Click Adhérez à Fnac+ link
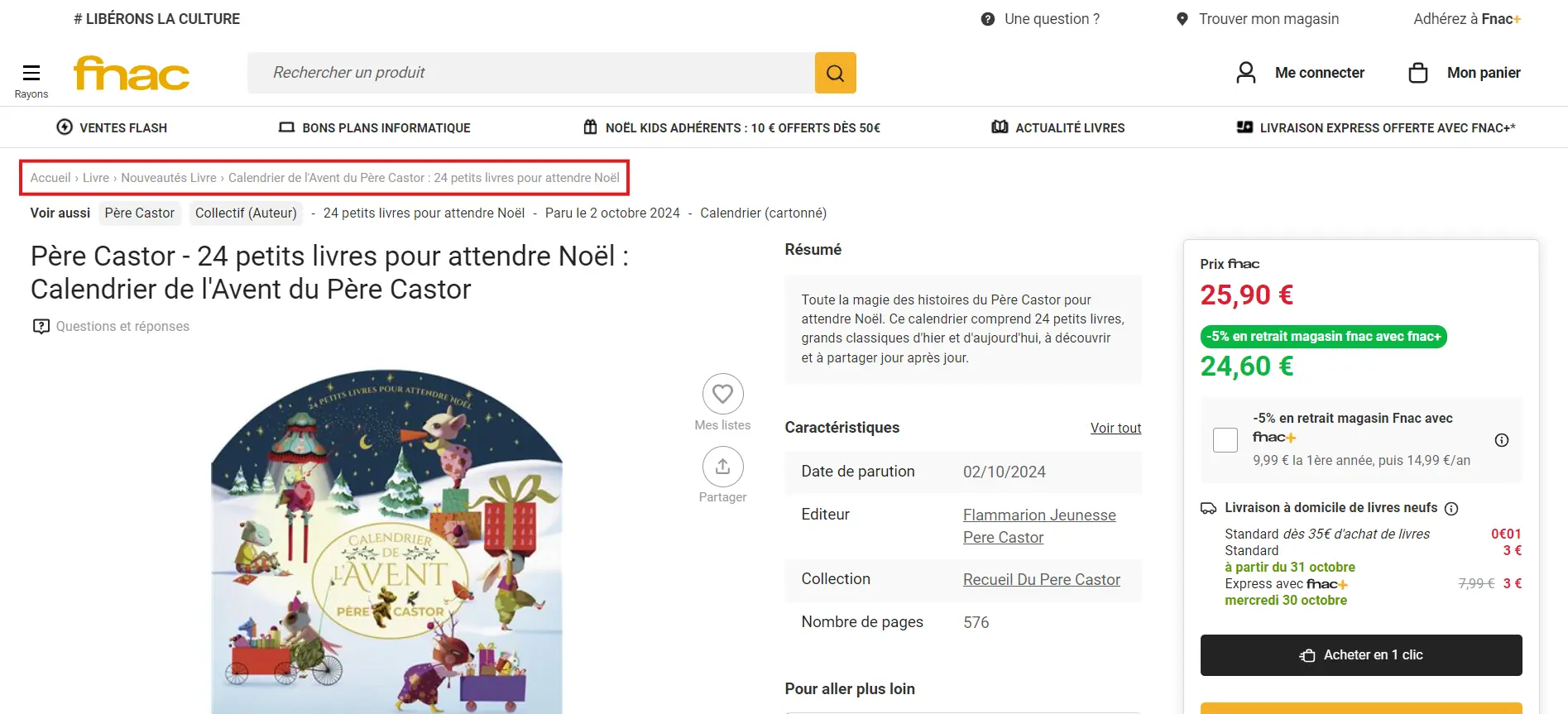The height and width of the screenshot is (714, 1568). [1467, 19]
